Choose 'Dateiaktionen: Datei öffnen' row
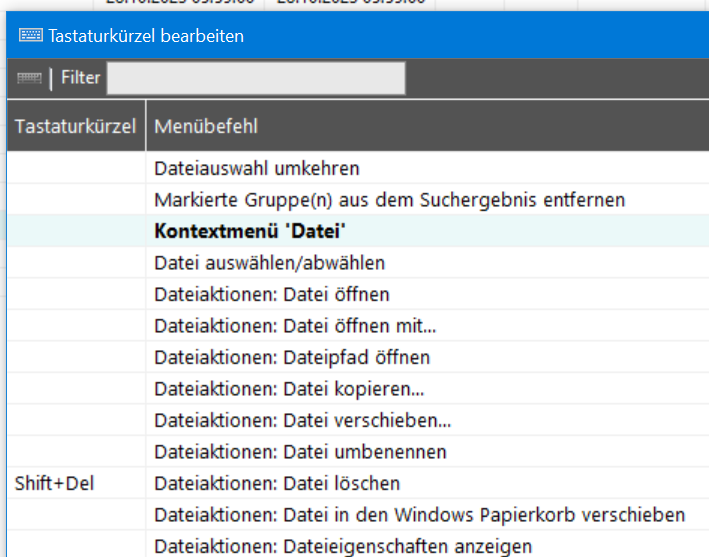709x557 pixels. click(x=272, y=294)
